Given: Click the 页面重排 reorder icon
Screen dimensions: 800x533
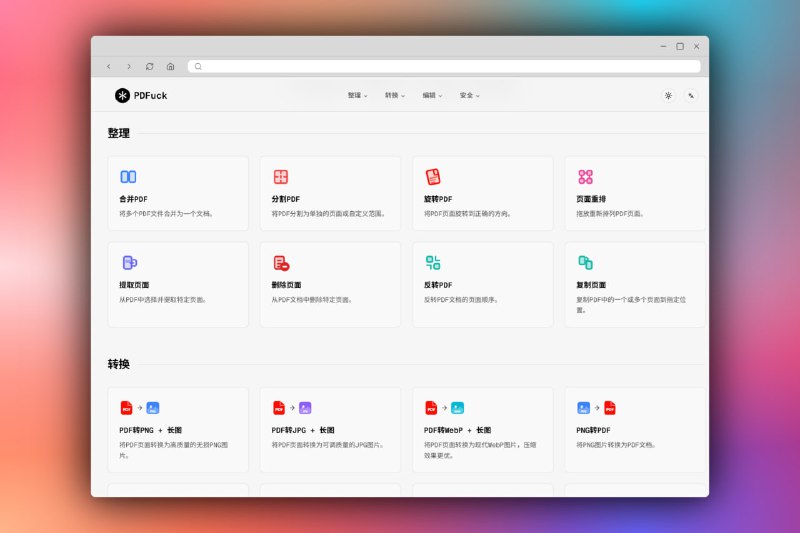Looking at the screenshot, I should click(x=585, y=176).
